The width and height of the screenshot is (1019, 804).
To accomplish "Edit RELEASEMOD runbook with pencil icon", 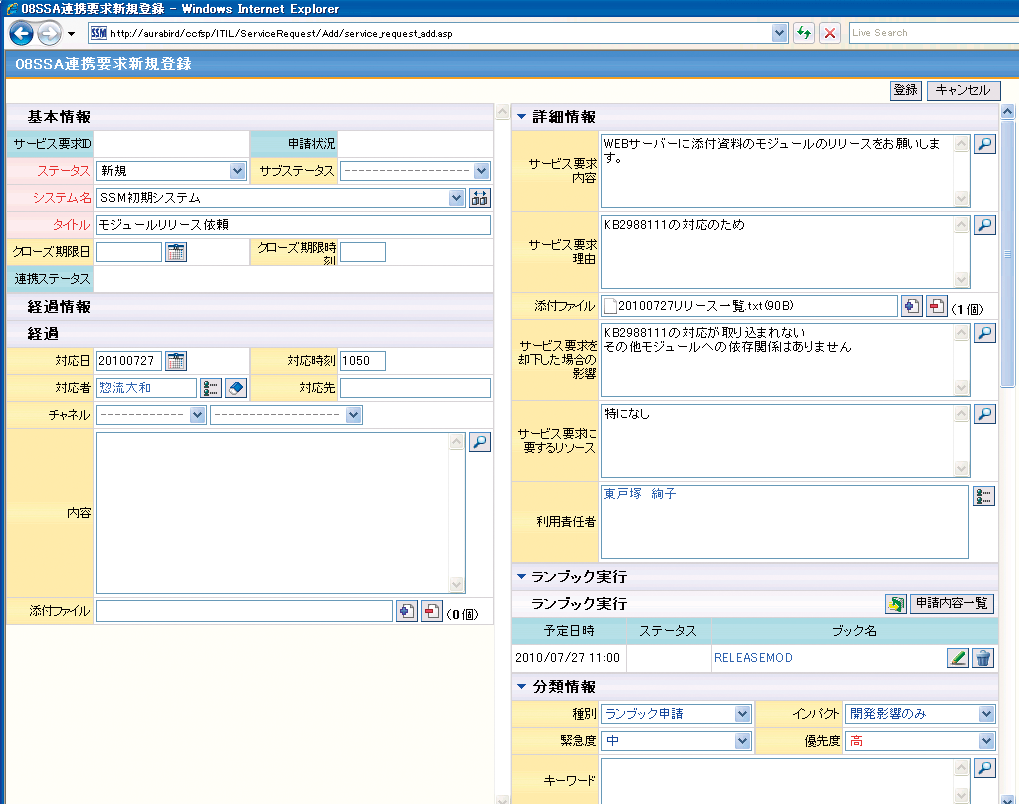I will click(957, 658).
